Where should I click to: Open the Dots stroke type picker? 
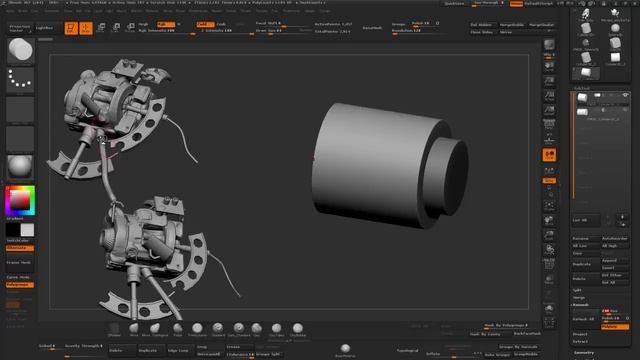(x=20, y=80)
